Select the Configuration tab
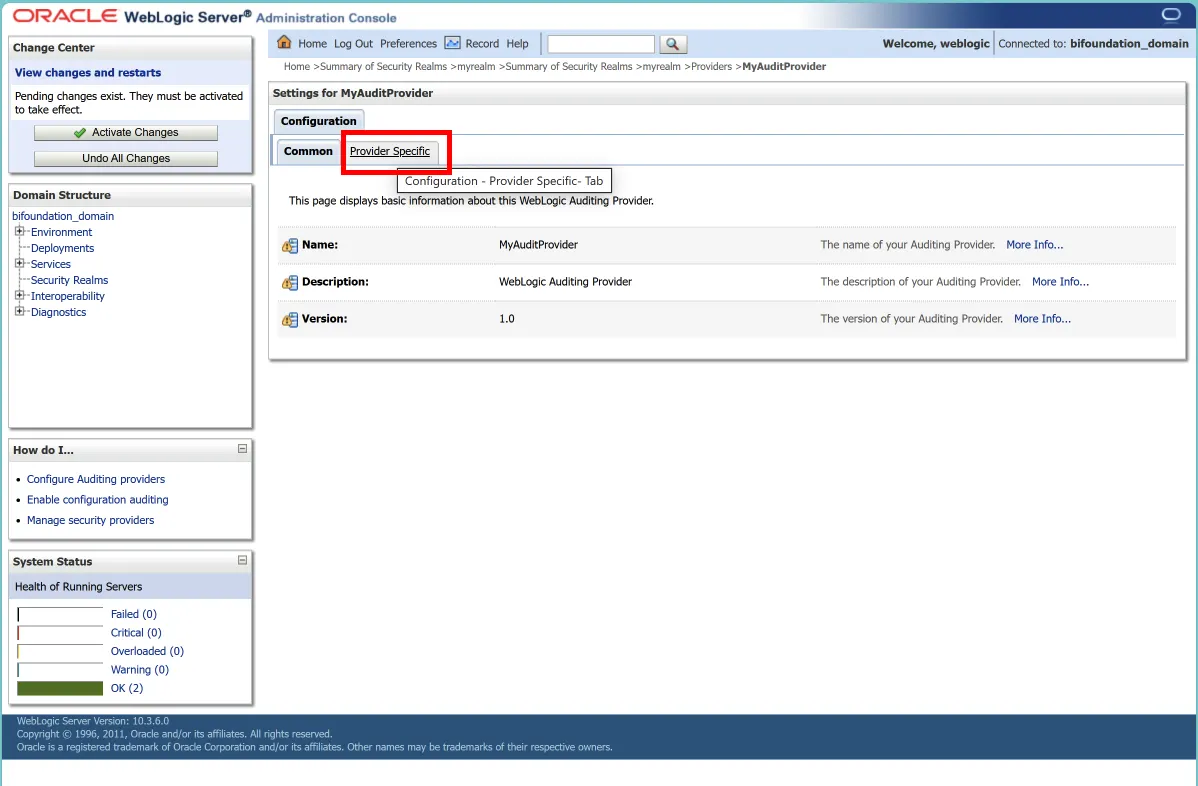The width and height of the screenshot is (1198, 786). (x=319, y=121)
